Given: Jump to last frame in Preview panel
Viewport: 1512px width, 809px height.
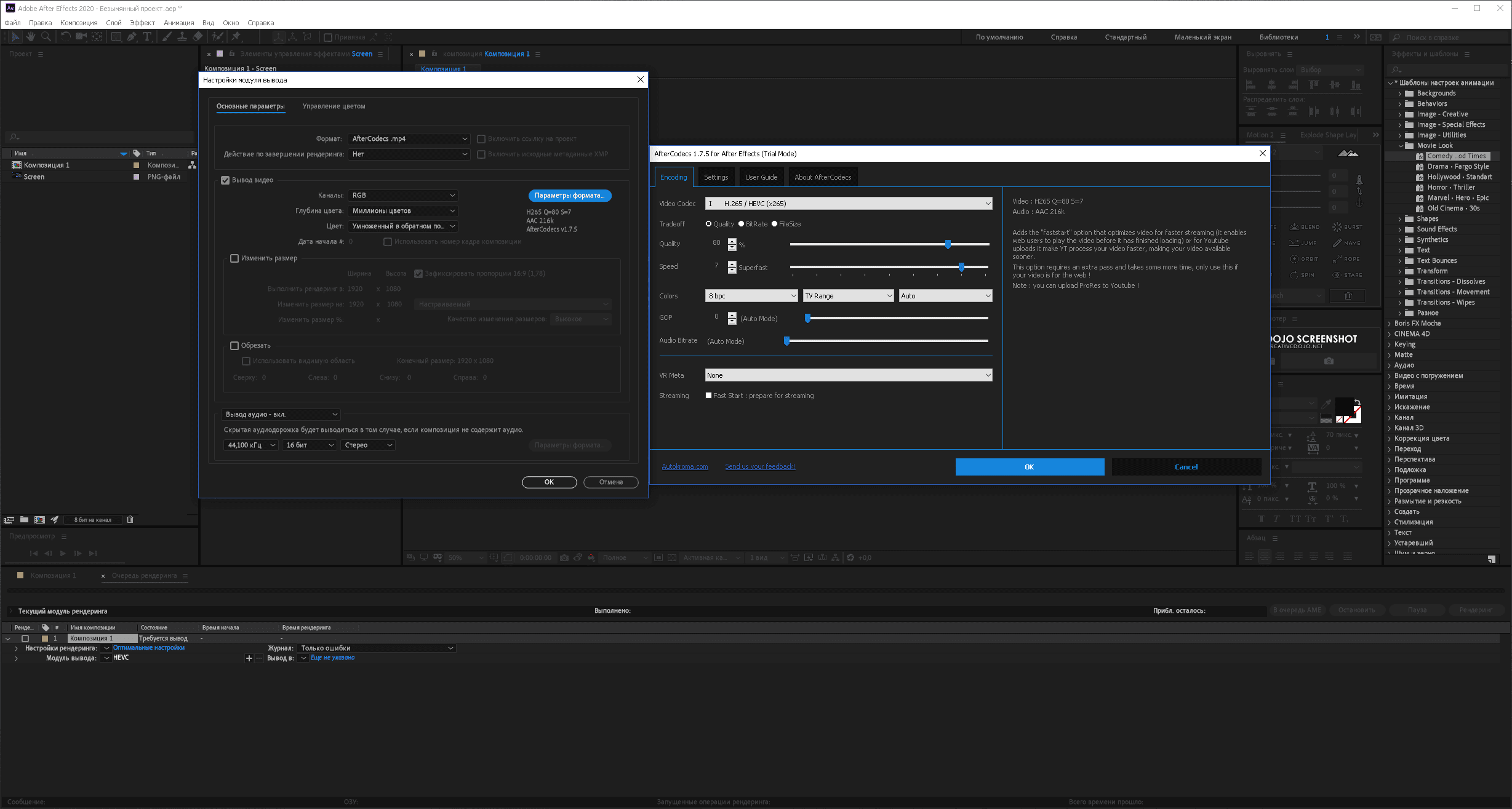Looking at the screenshot, I should [x=93, y=553].
